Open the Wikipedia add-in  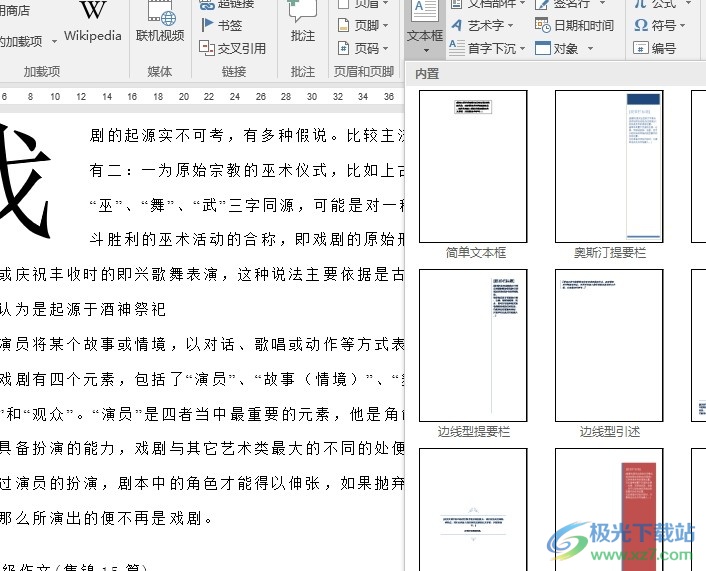click(x=93, y=23)
